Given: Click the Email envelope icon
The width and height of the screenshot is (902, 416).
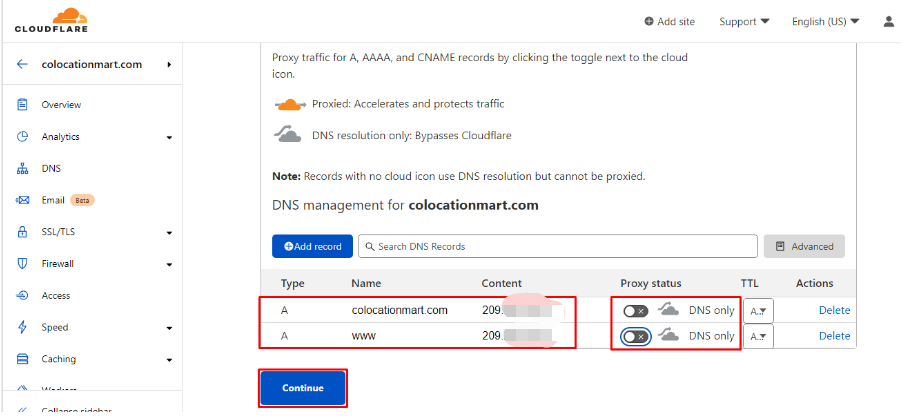Looking at the screenshot, I should [22, 200].
